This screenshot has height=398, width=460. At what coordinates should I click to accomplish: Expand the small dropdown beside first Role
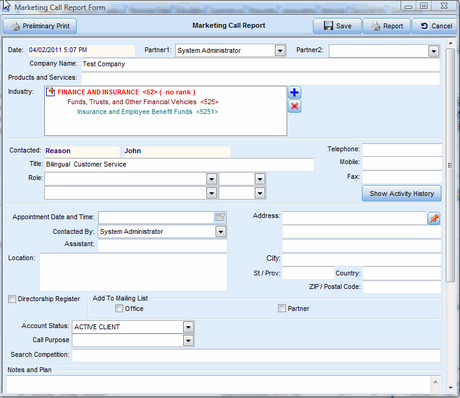[x=260, y=179]
